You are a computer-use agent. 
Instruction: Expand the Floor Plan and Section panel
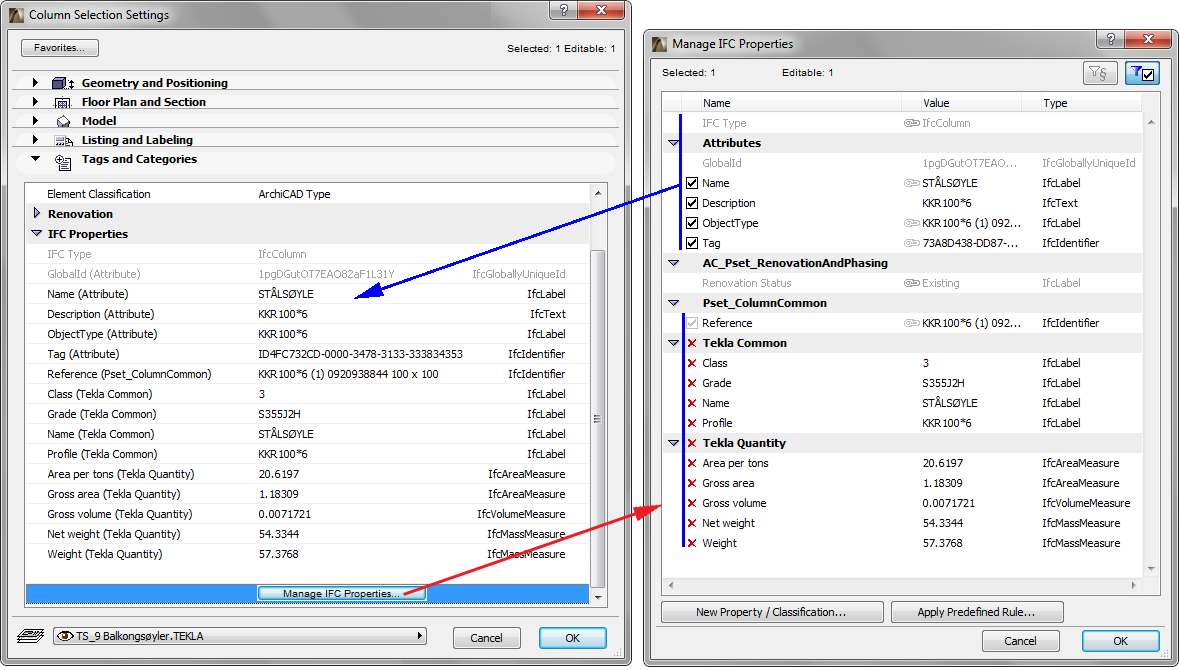click(x=35, y=101)
